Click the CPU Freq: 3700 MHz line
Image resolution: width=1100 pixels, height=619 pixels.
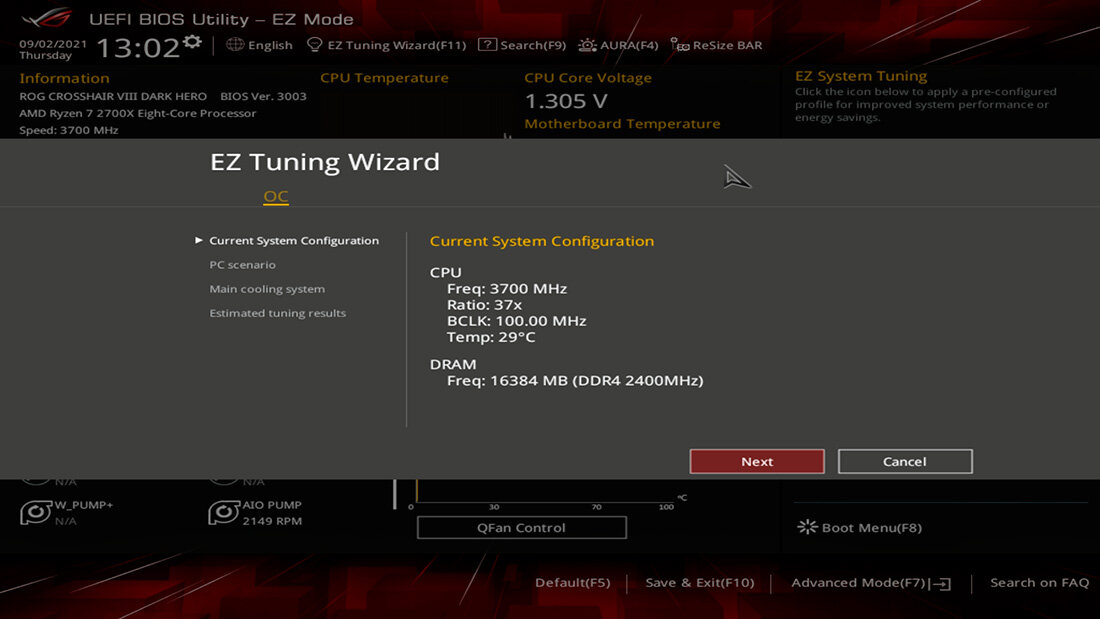pos(507,288)
